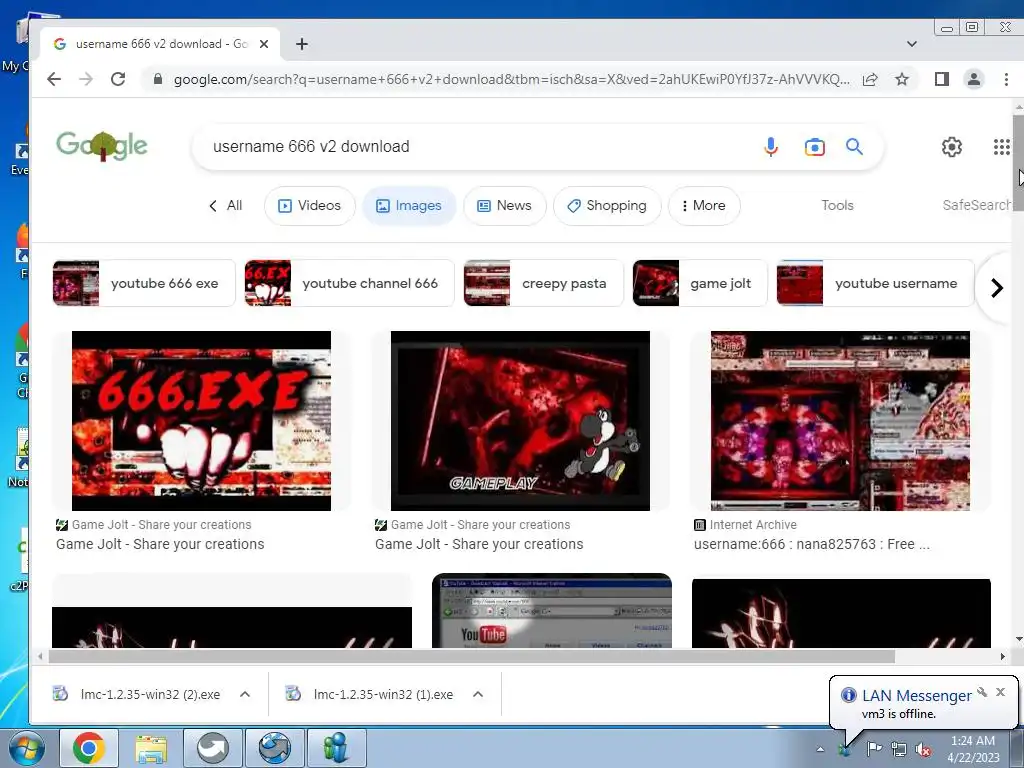Open the tab search dropdown chevron
The width and height of the screenshot is (1024, 768).
coord(912,44)
